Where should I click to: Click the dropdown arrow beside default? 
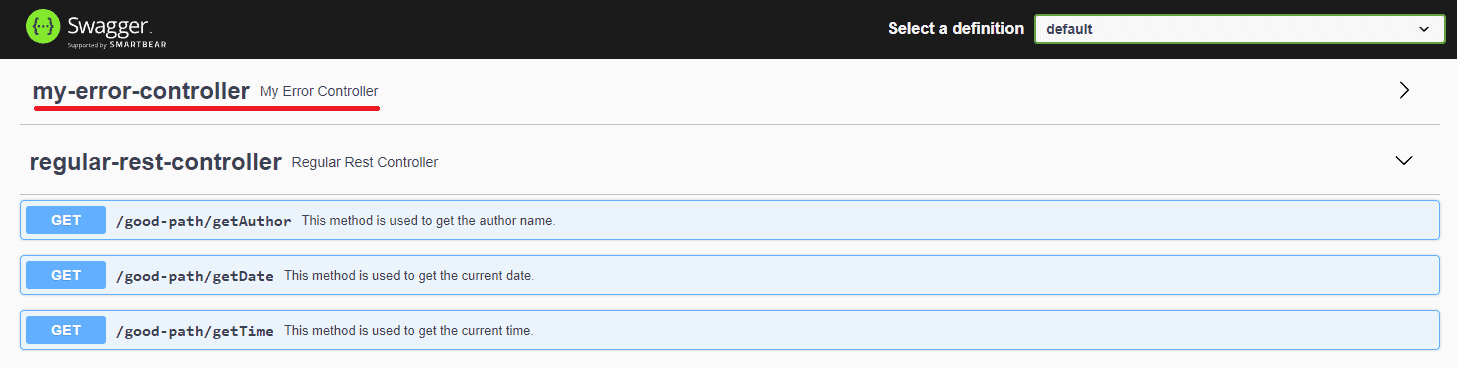(1425, 29)
